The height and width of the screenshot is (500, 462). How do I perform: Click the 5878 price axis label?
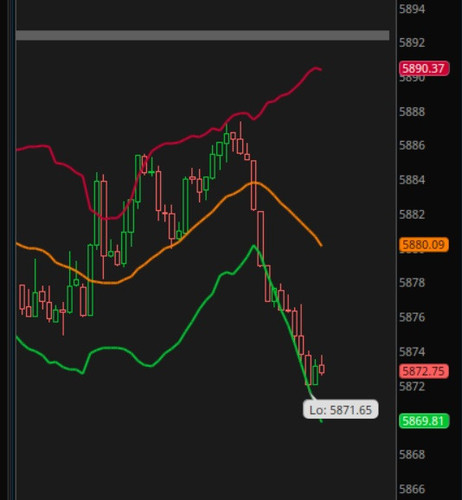(412, 283)
